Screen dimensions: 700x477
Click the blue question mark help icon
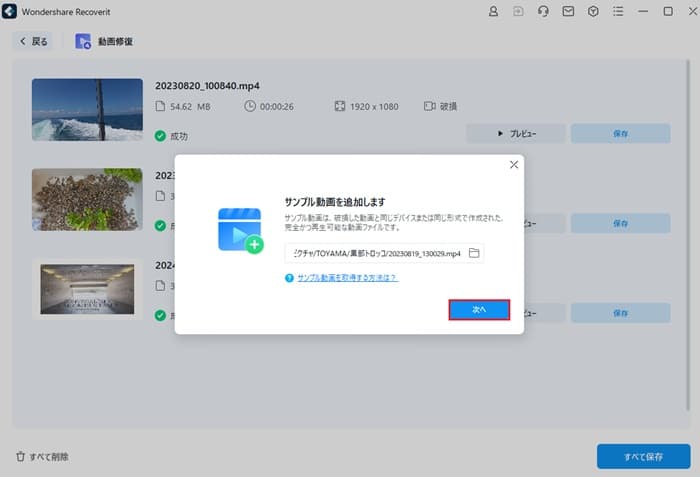click(x=289, y=278)
